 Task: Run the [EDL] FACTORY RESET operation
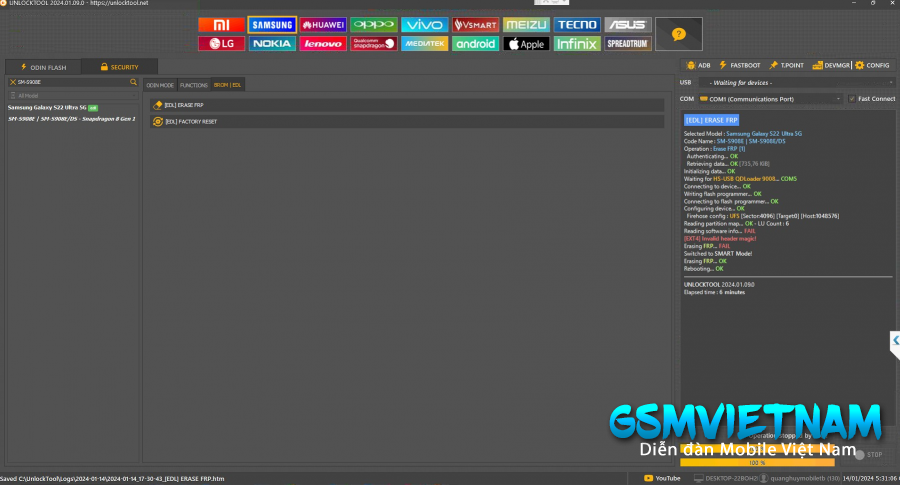pyautogui.click(x=407, y=122)
